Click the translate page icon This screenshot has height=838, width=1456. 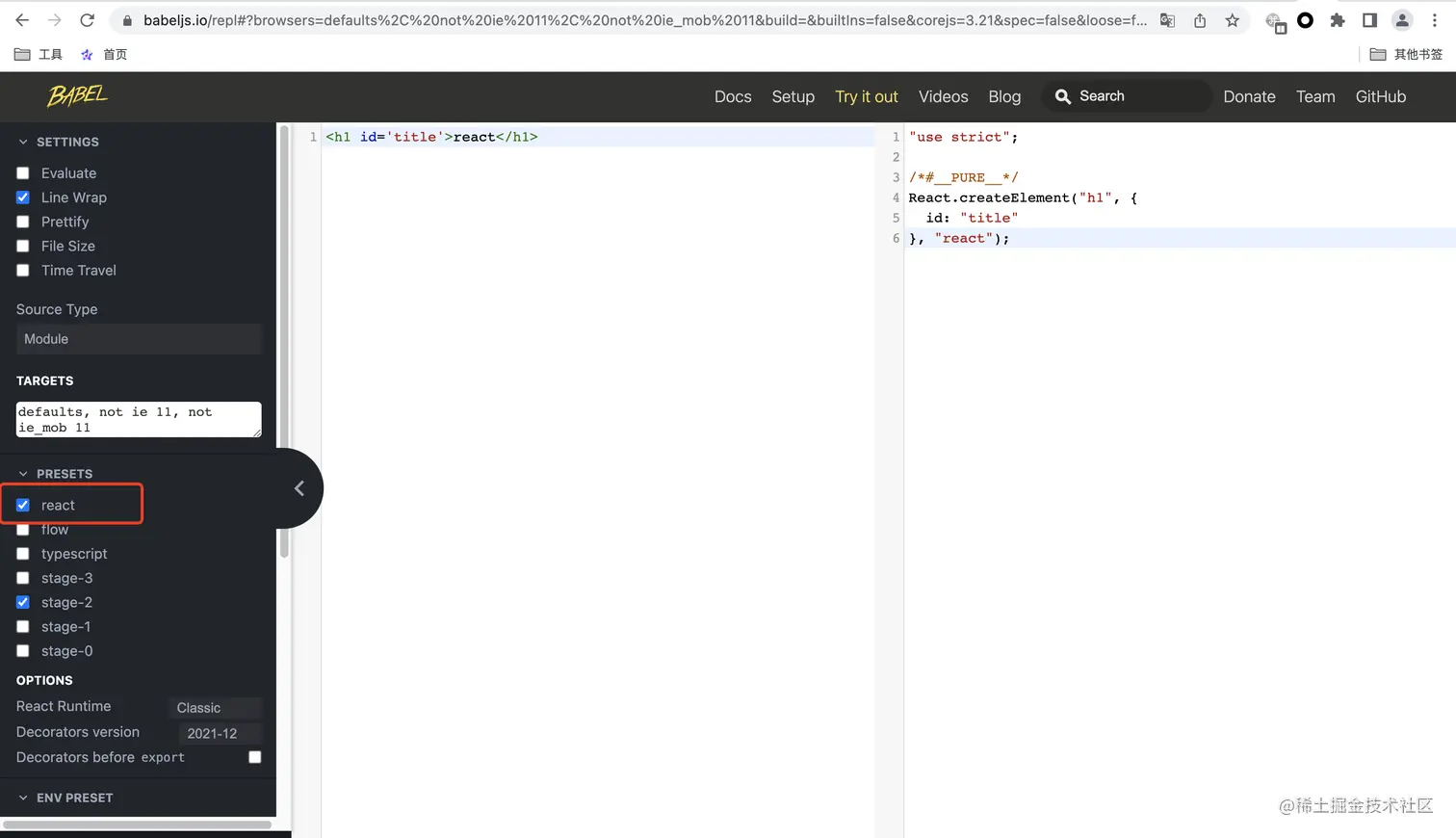pyautogui.click(x=1167, y=20)
